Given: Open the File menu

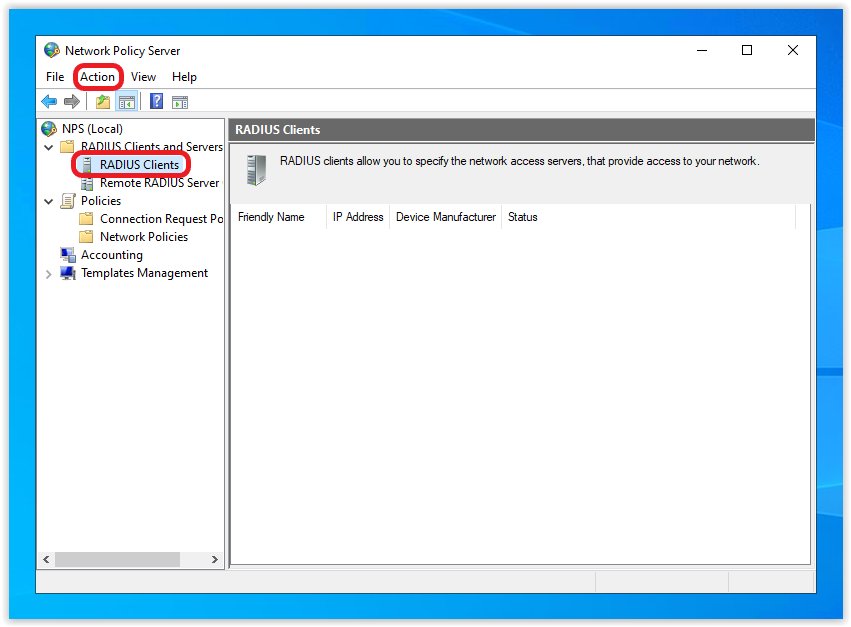Looking at the screenshot, I should 55,77.
